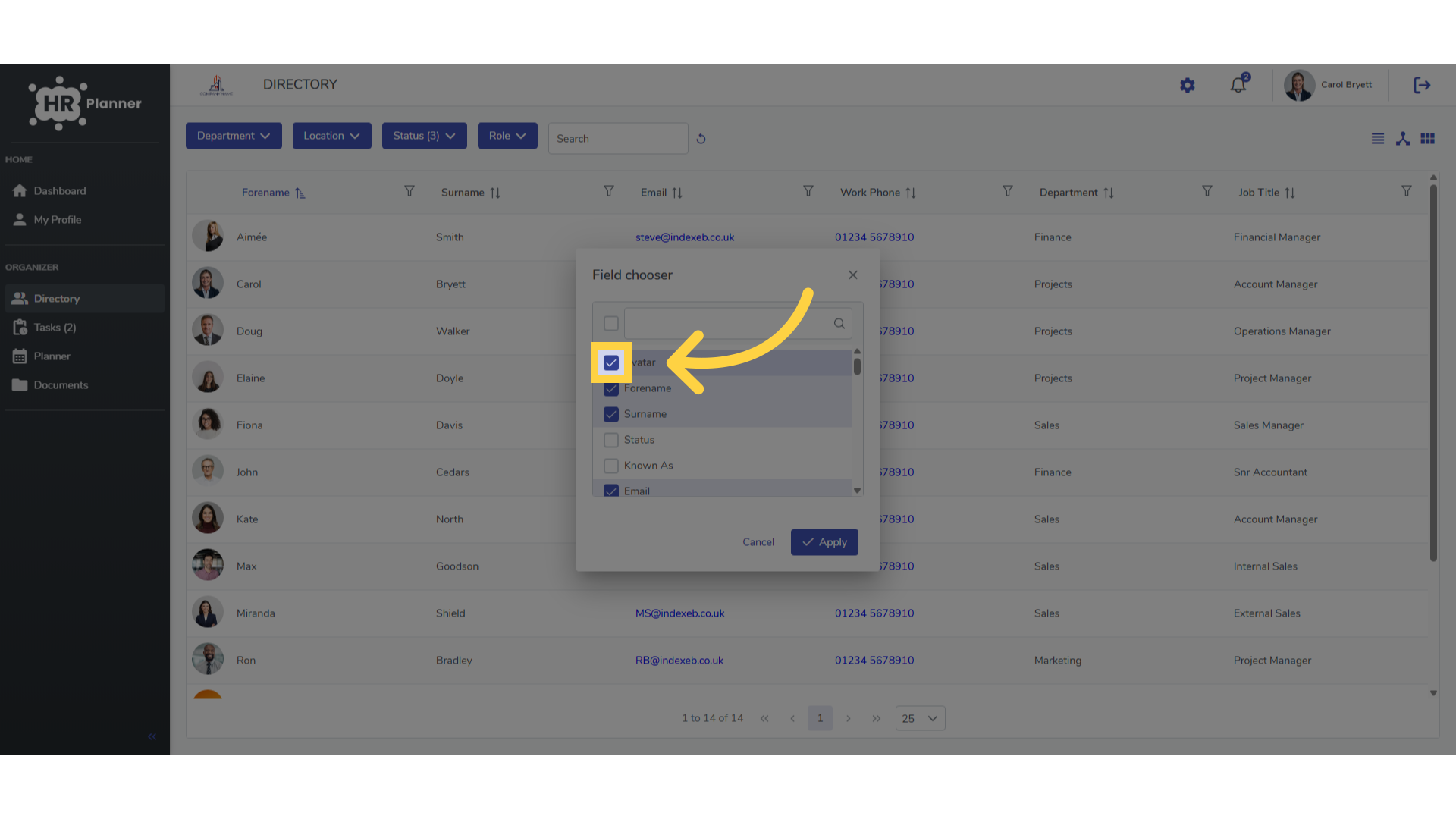Open filter for Department column
The width and height of the screenshot is (1456, 819).
(1207, 191)
